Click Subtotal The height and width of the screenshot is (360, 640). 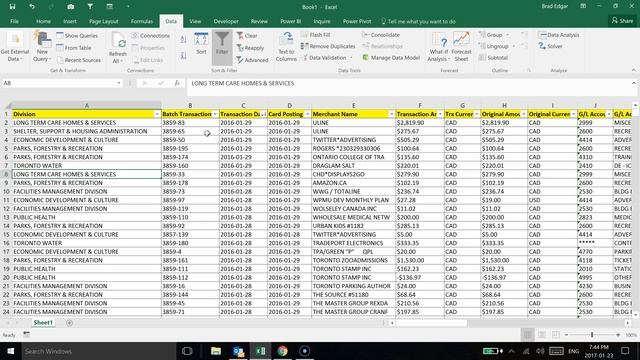pyautogui.click(x=493, y=58)
